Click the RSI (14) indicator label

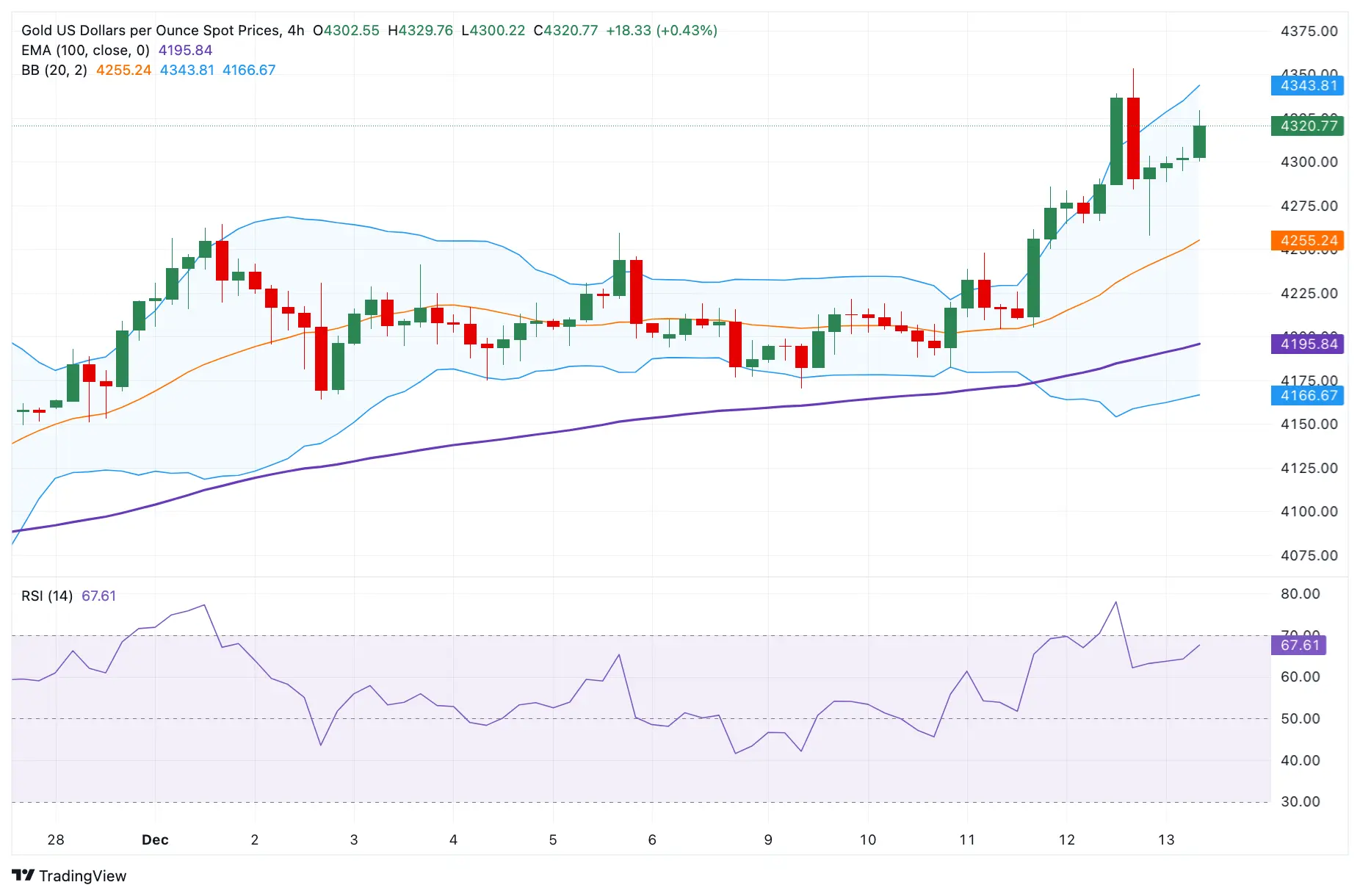click(47, 596)
